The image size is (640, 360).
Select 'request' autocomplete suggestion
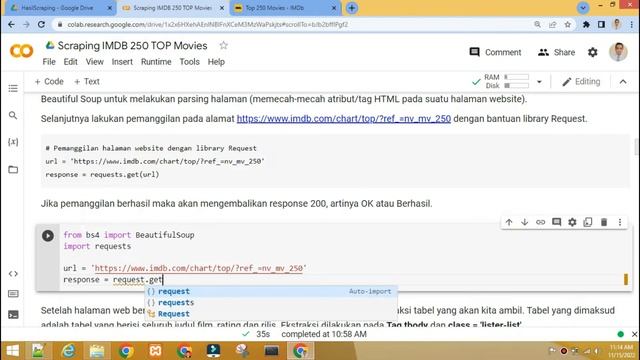(271, 291)
